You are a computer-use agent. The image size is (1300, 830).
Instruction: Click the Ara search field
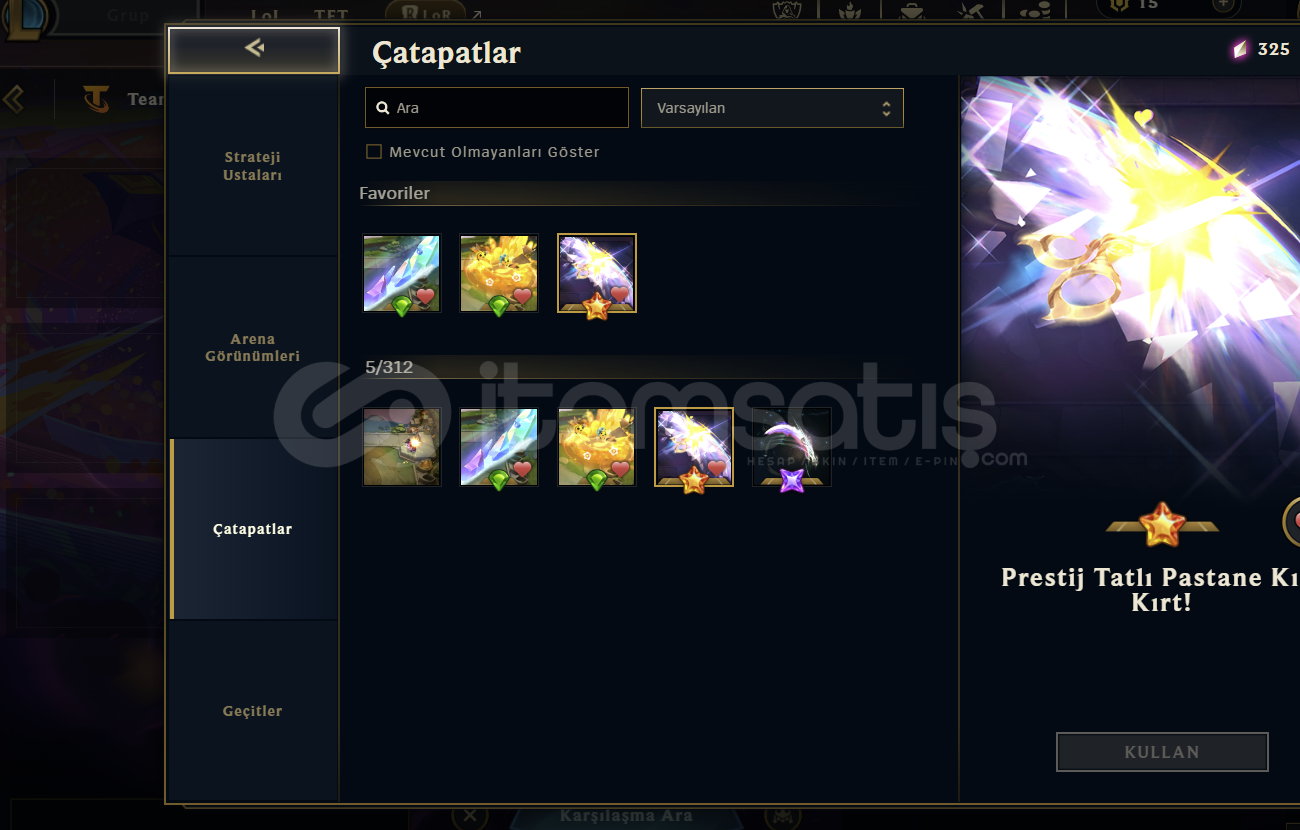coord(497,108)
